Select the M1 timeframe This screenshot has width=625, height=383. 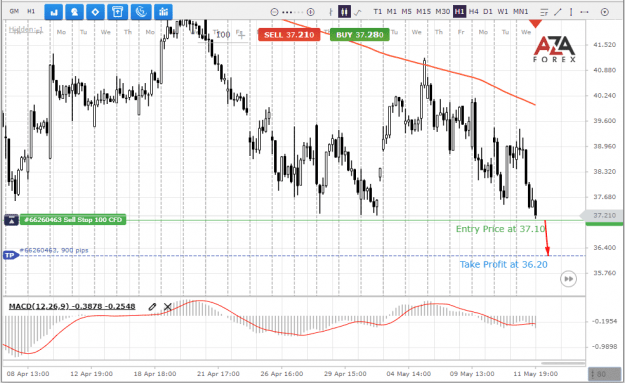click(x=391, y=12)
